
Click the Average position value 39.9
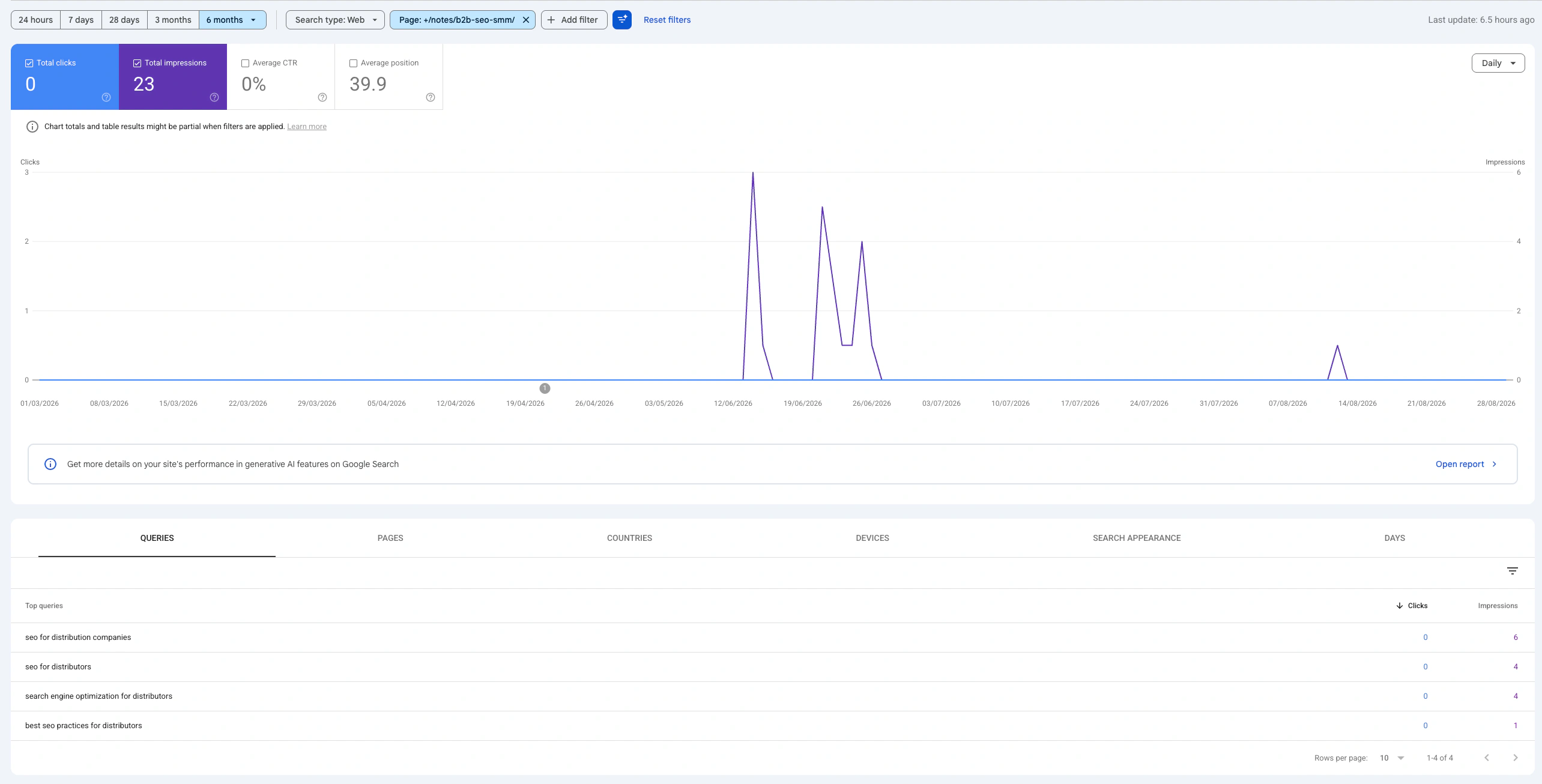click(x=368, y=84)
